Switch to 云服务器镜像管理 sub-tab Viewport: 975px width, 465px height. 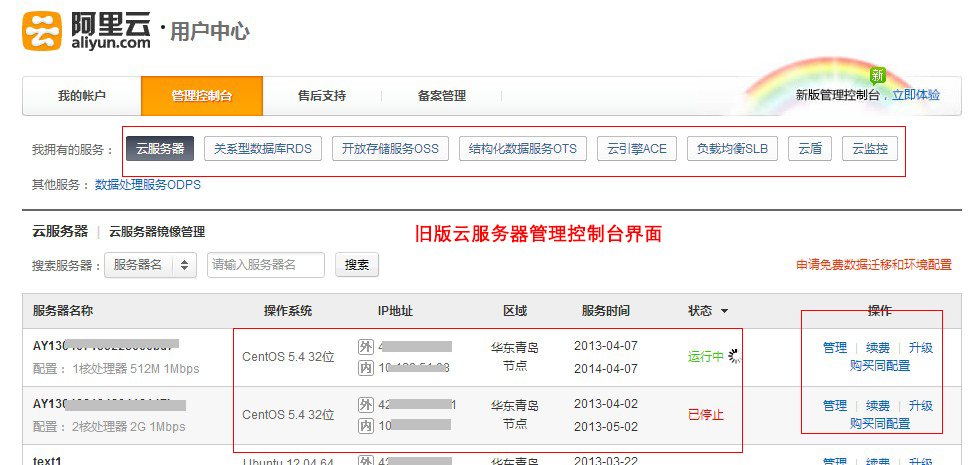(157, 232)
